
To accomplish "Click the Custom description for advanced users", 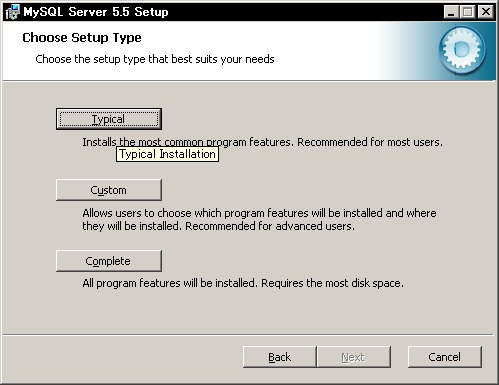I will point(259,220).
